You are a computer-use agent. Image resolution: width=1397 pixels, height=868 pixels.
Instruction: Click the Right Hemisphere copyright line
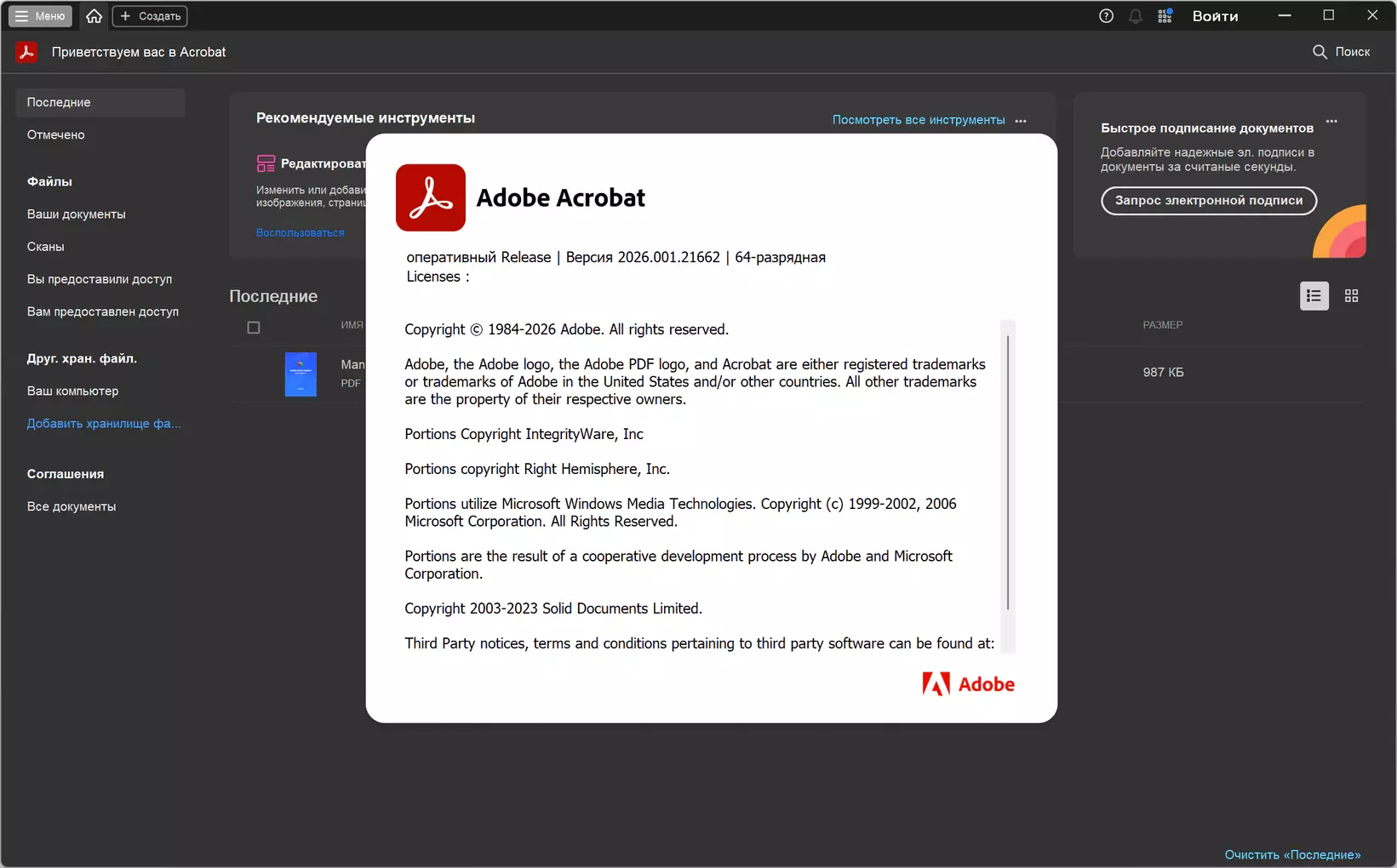click(537, 469)
